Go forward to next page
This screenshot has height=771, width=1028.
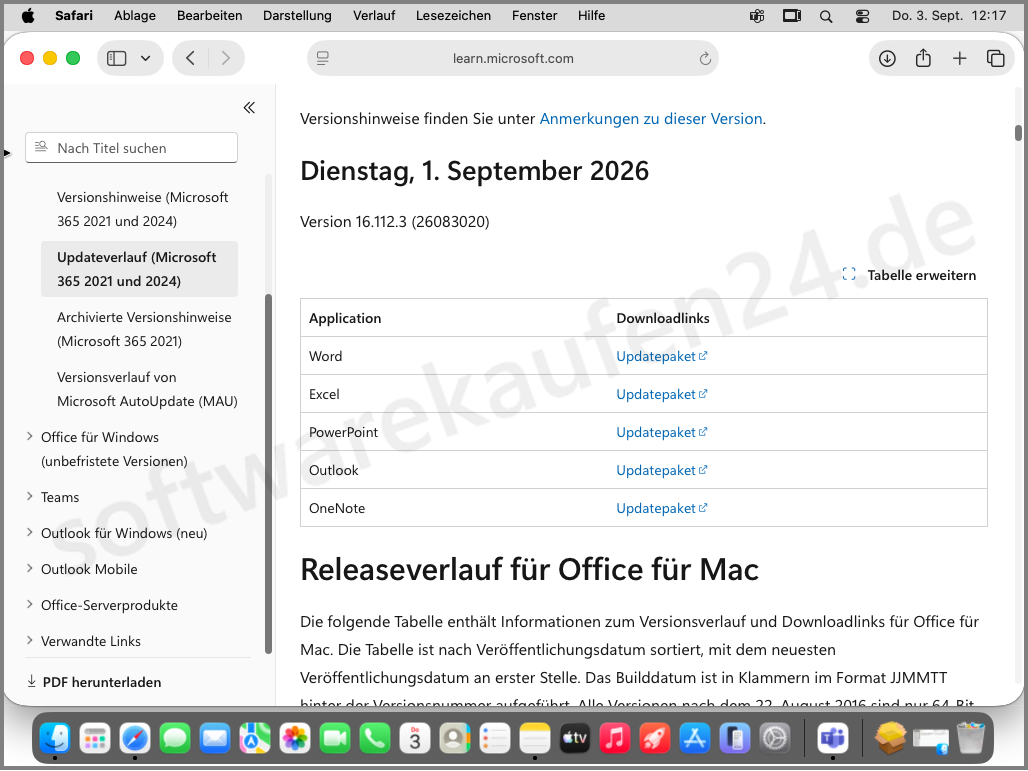click(x=226, y=58)
